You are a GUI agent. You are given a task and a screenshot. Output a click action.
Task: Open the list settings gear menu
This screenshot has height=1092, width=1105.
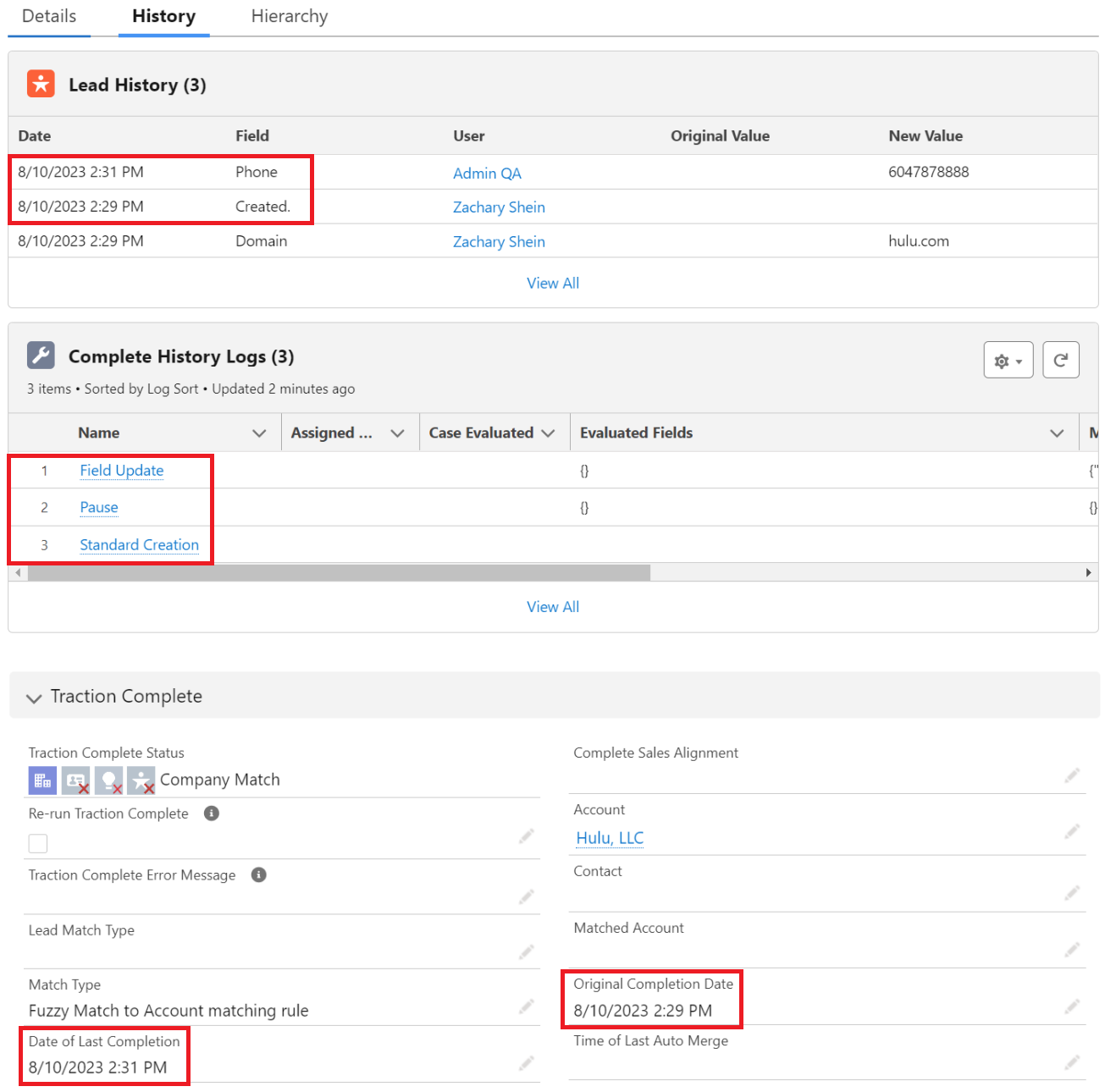point(1008,361)
